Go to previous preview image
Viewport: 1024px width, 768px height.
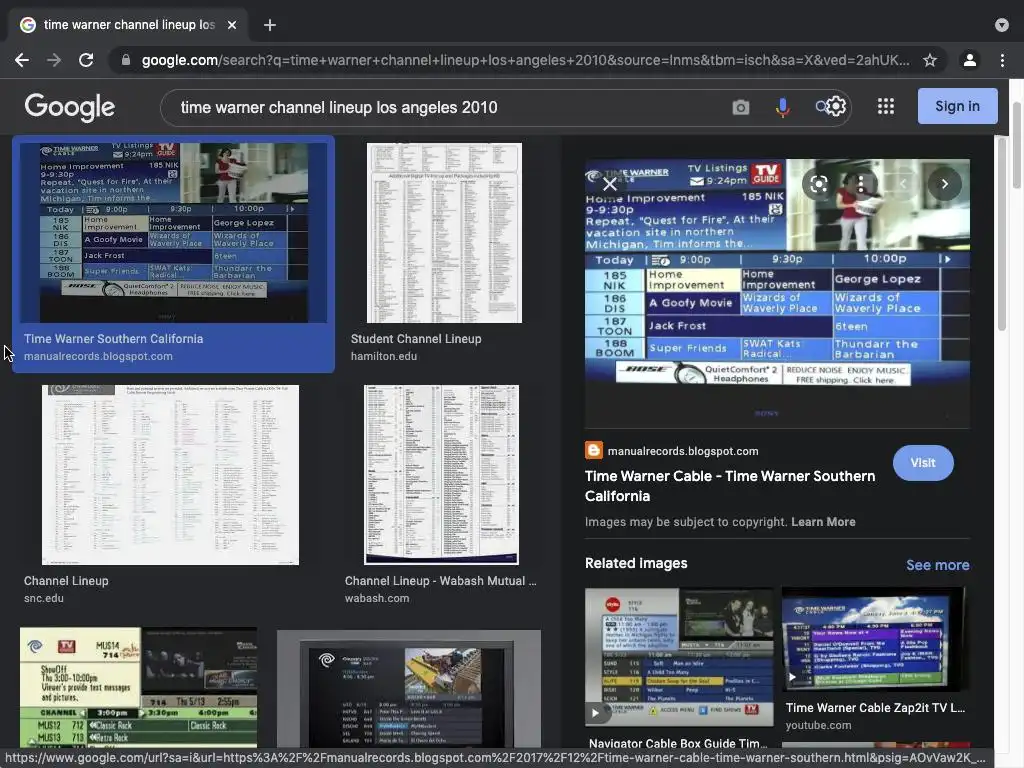pyautogui.click(x=903, y=184)
